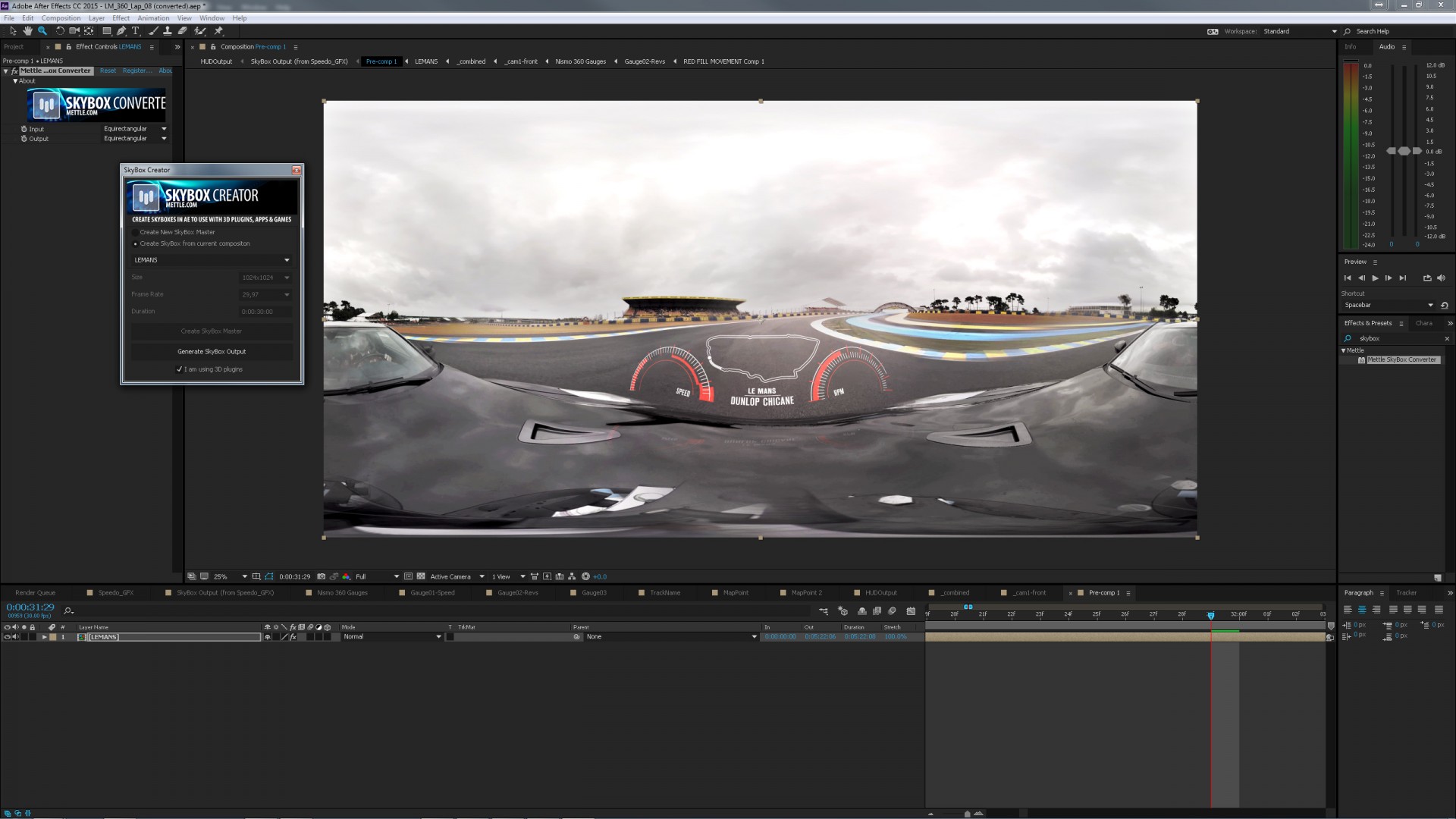The height and width of the screenshot is (819, 1456).
Task: Select the Eraser tool
Action: click(183, 31)
